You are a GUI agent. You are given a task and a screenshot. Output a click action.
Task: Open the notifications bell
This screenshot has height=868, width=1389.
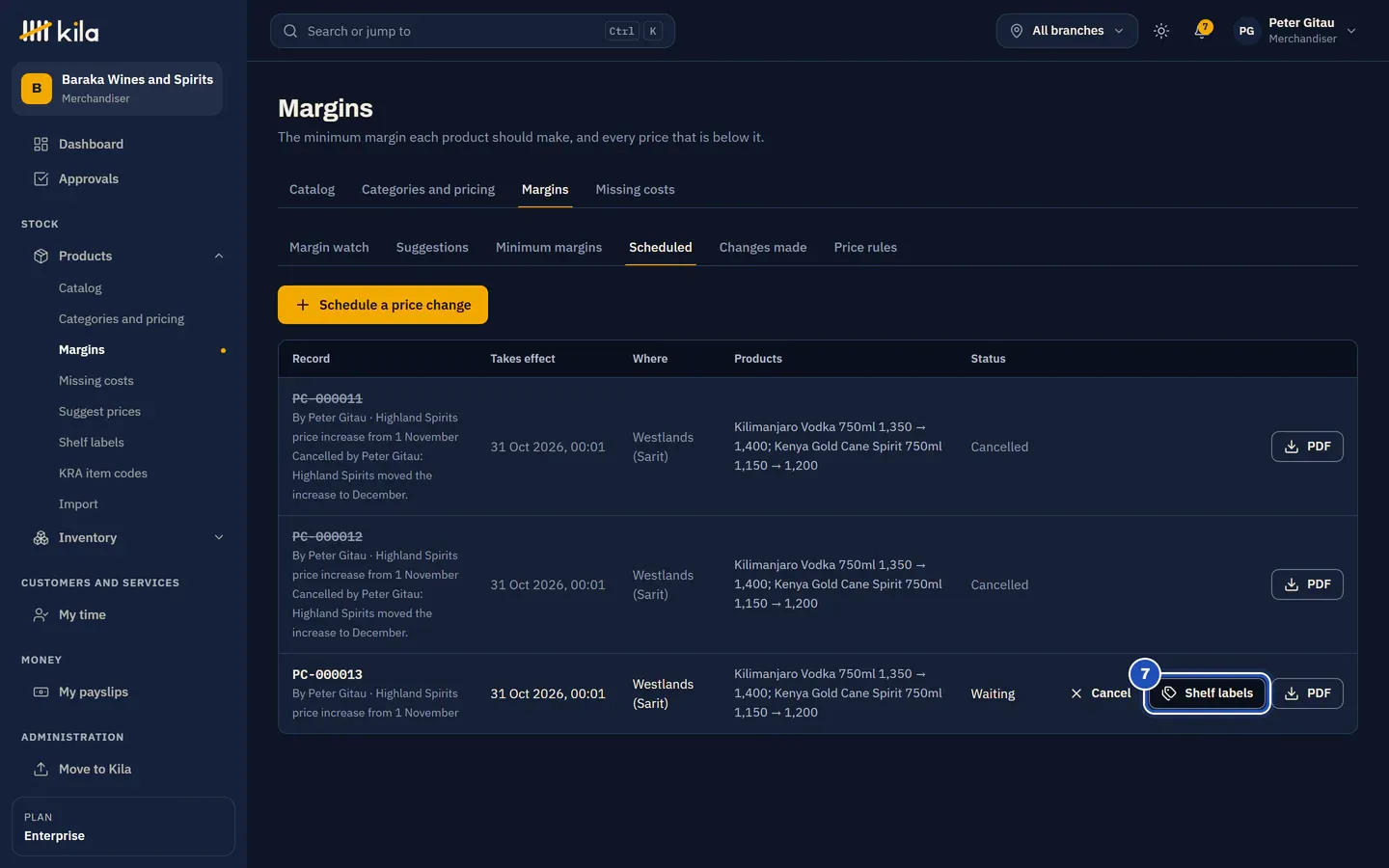pyautogui.click(x=1202, y=31)
